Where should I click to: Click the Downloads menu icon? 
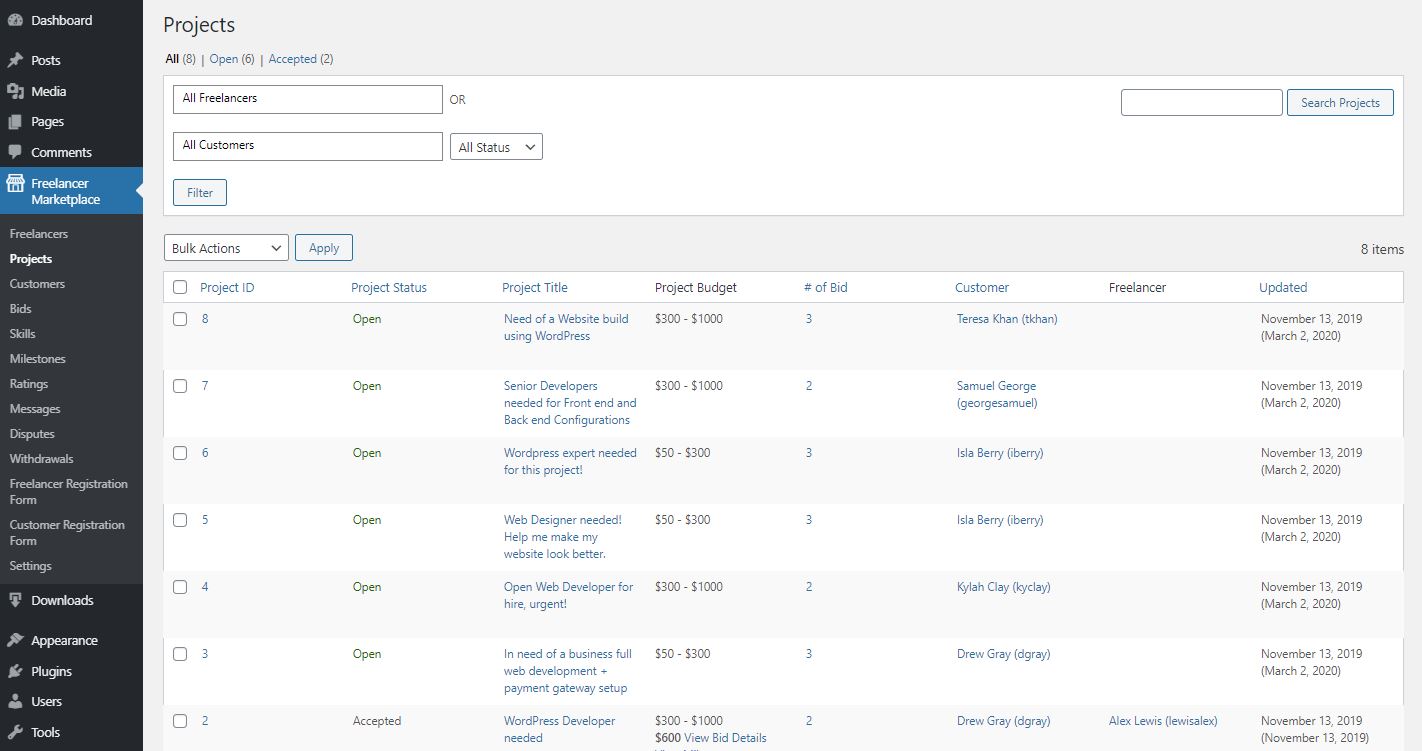[x=15, y=600]
